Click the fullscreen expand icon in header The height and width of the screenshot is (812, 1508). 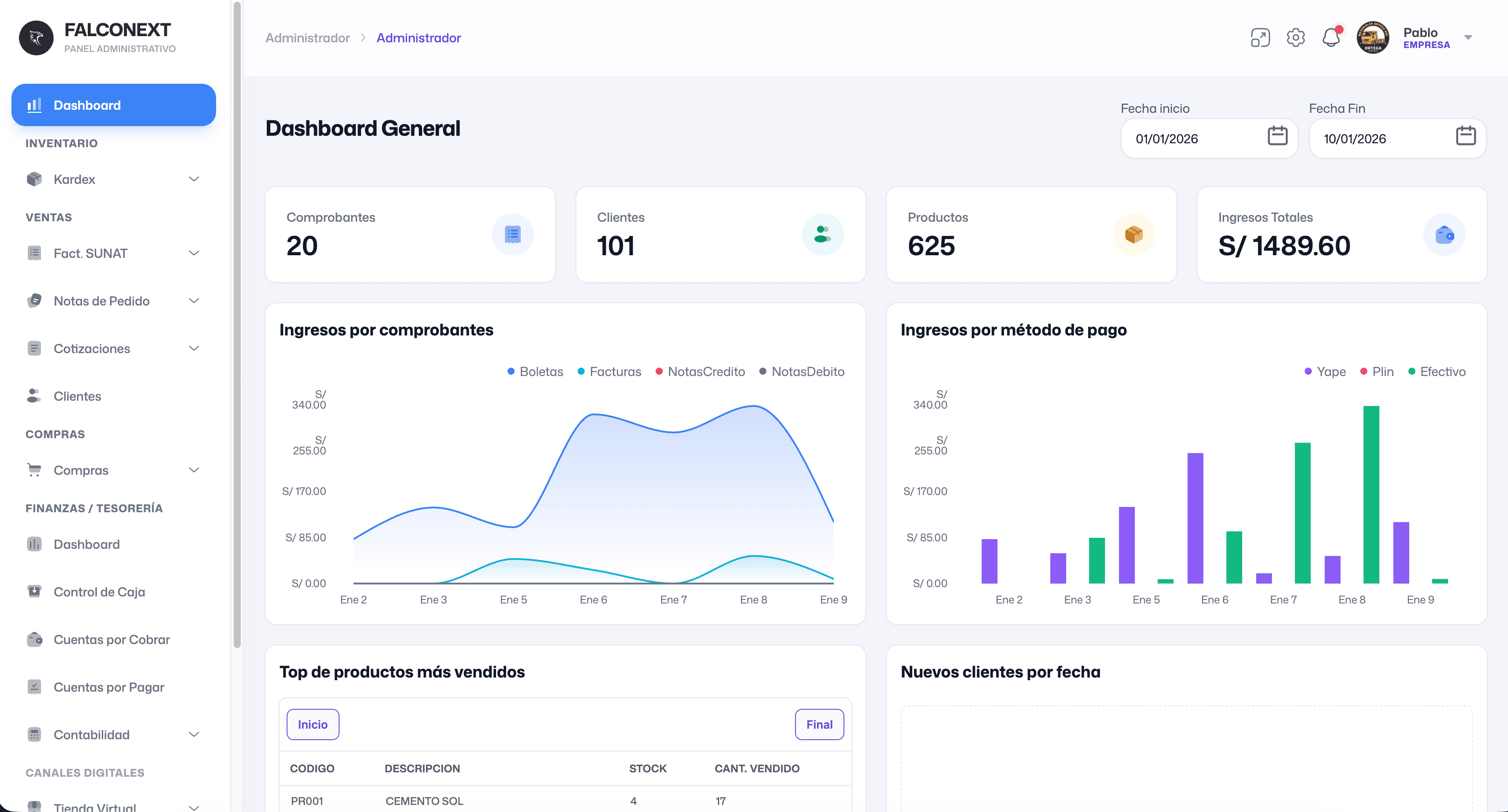(x=1260, y=37)
